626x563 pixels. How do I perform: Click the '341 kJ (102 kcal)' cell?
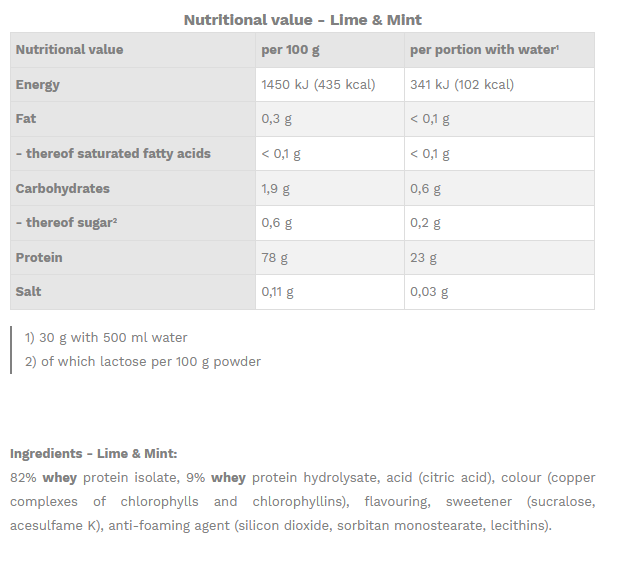[x=462, y=85]
